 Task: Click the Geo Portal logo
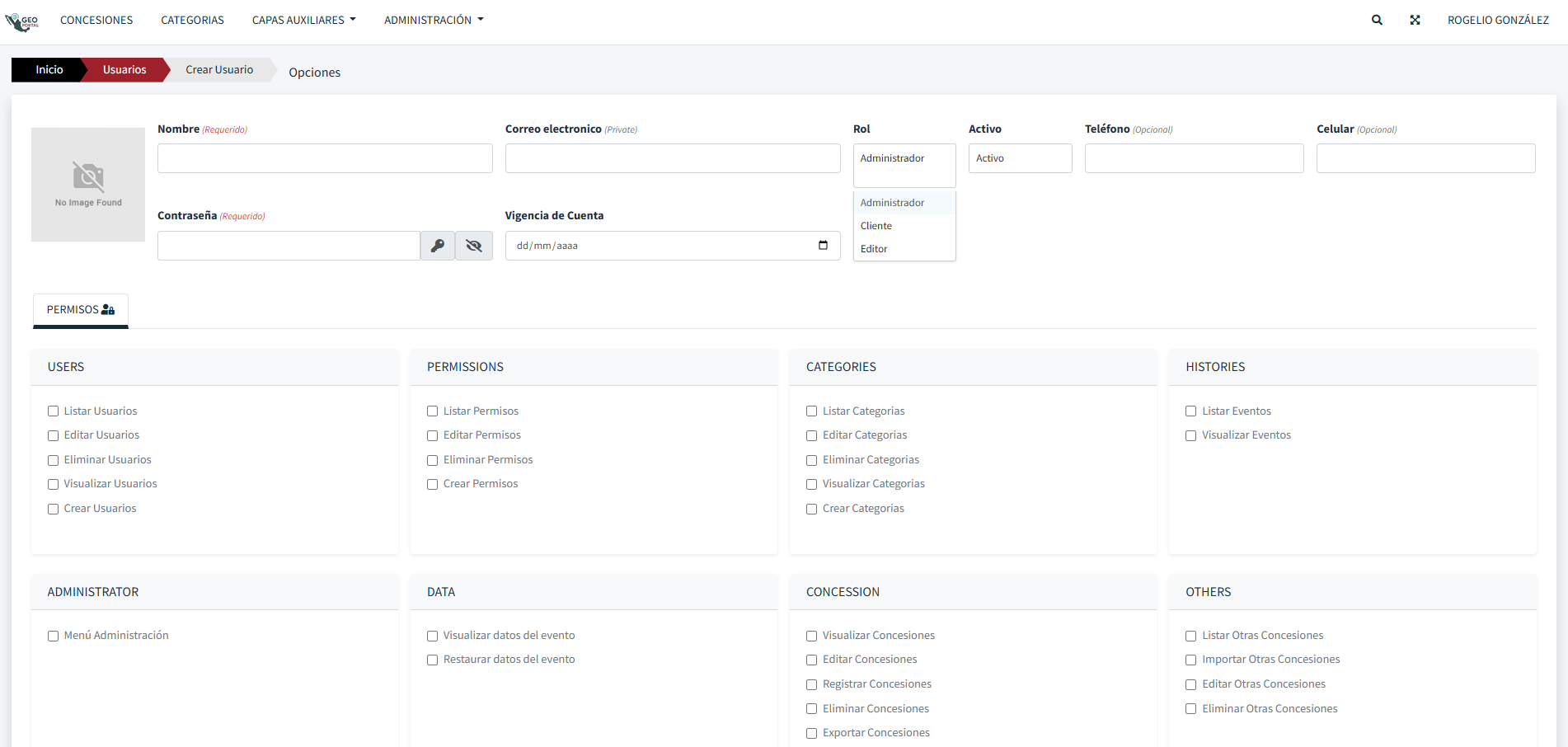coord(22,21)
